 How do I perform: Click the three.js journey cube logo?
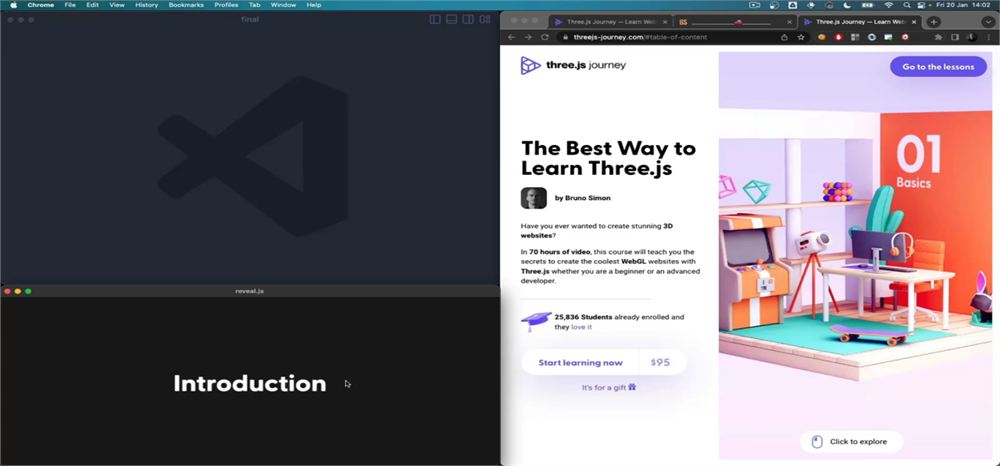point(530,65)
